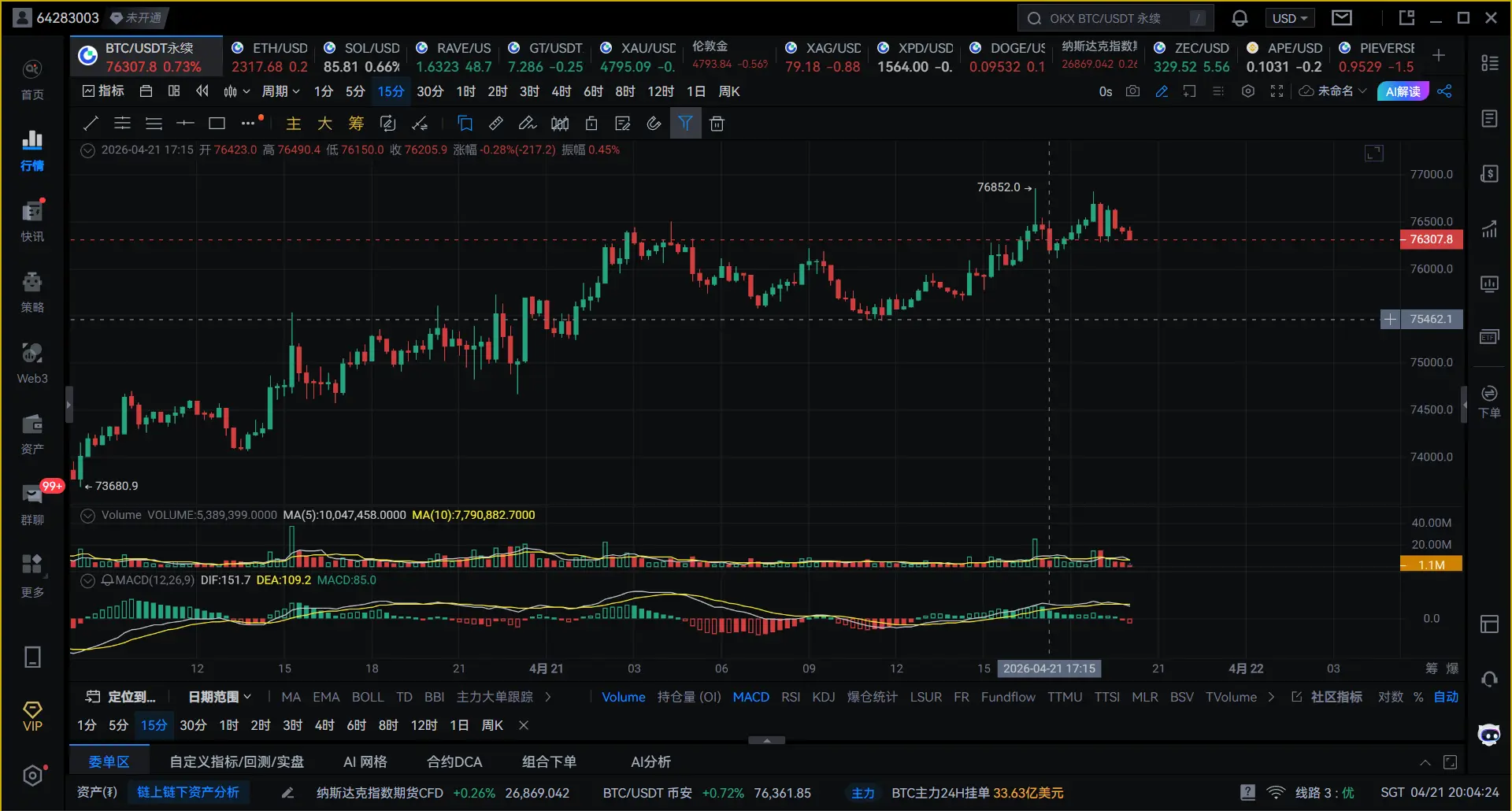Screen dimensions: 1512x811
Task: Click the plus button beside 75462.1 price
Action: pos(1390,319)
